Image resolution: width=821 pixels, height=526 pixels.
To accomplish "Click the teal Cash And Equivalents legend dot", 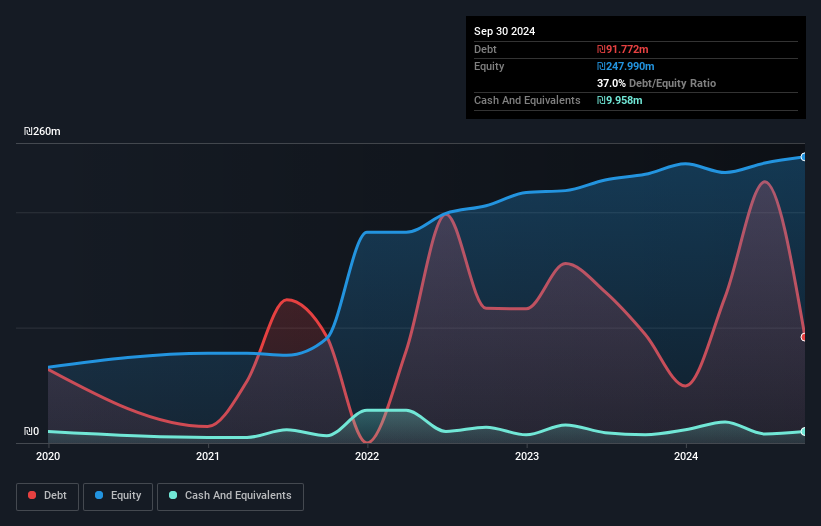I will (x=173, y=495).
